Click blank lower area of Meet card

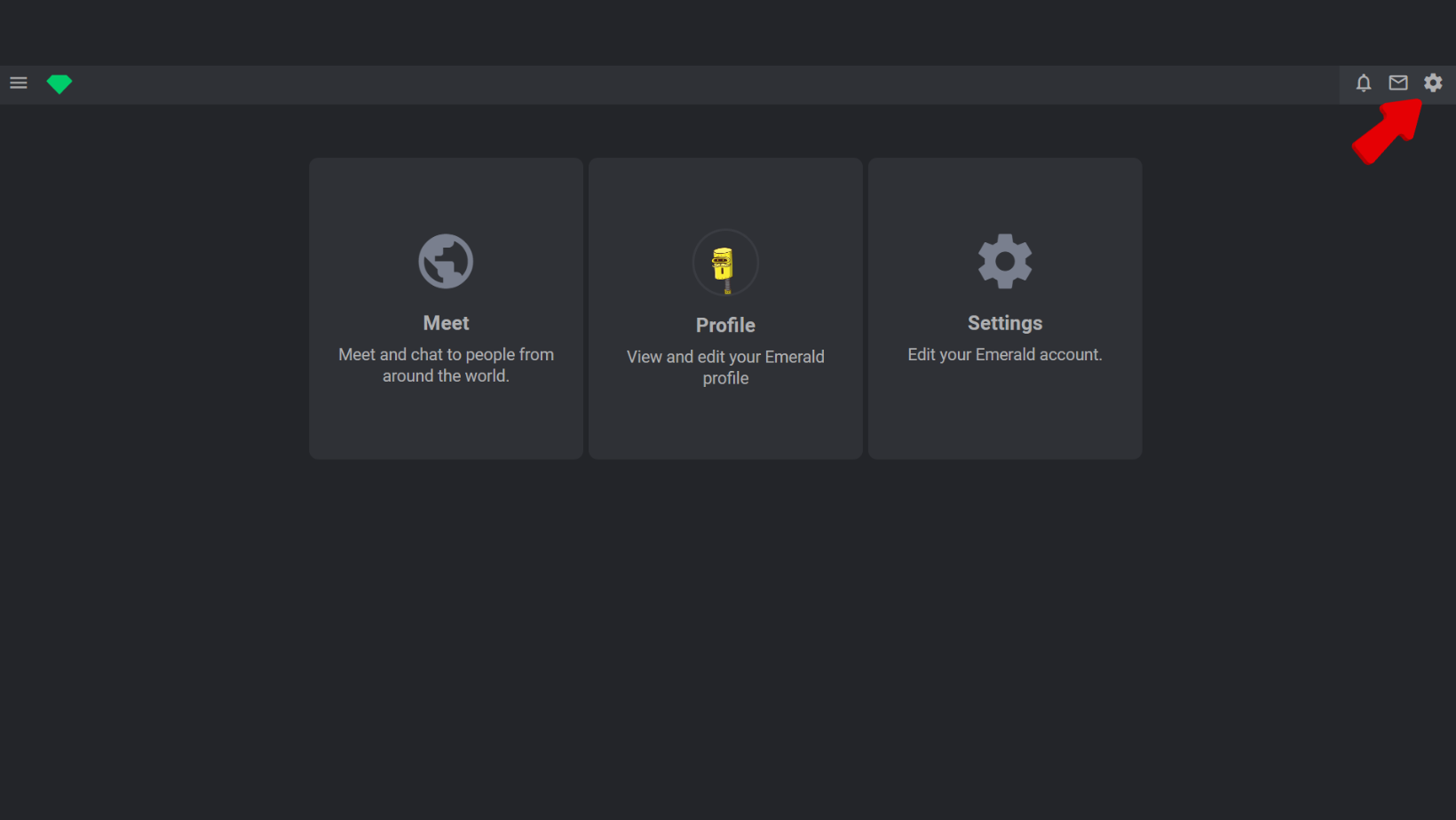446,426
